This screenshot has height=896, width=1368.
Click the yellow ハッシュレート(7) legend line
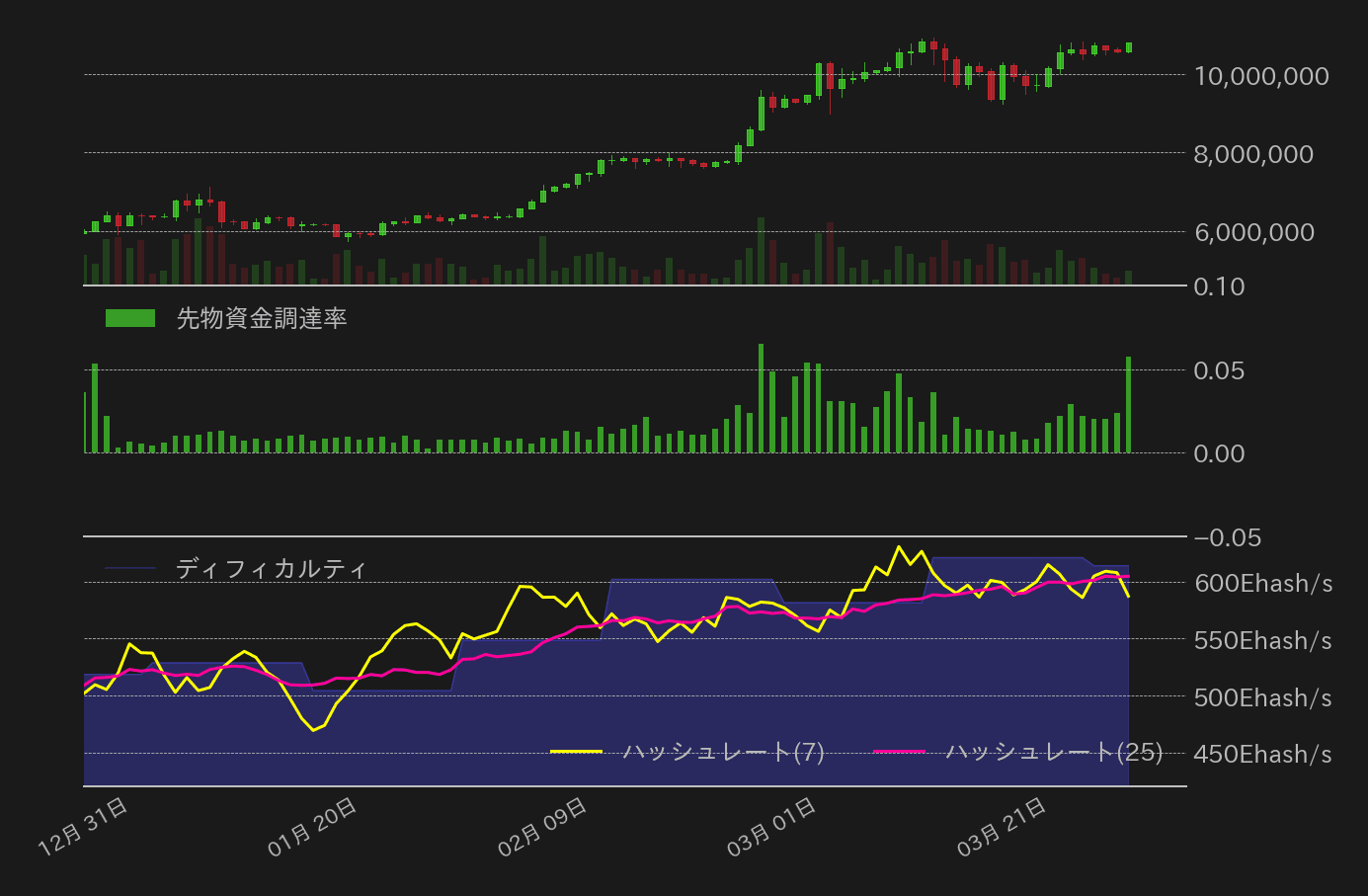576,752
